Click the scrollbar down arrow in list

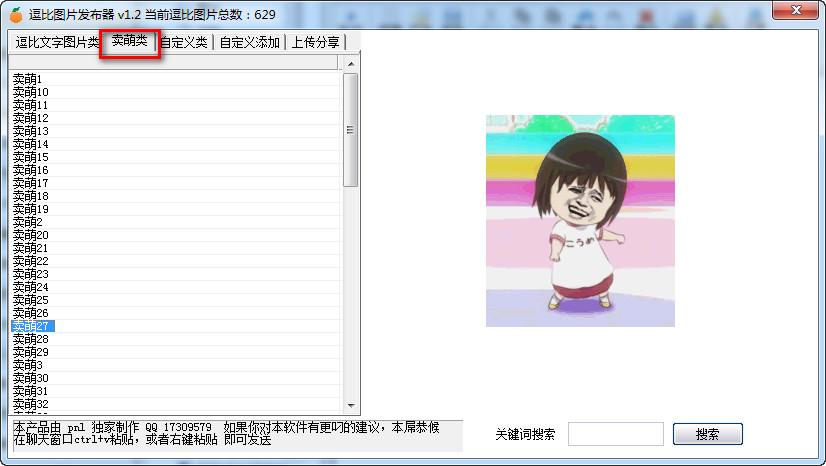(x=351, y=405)
